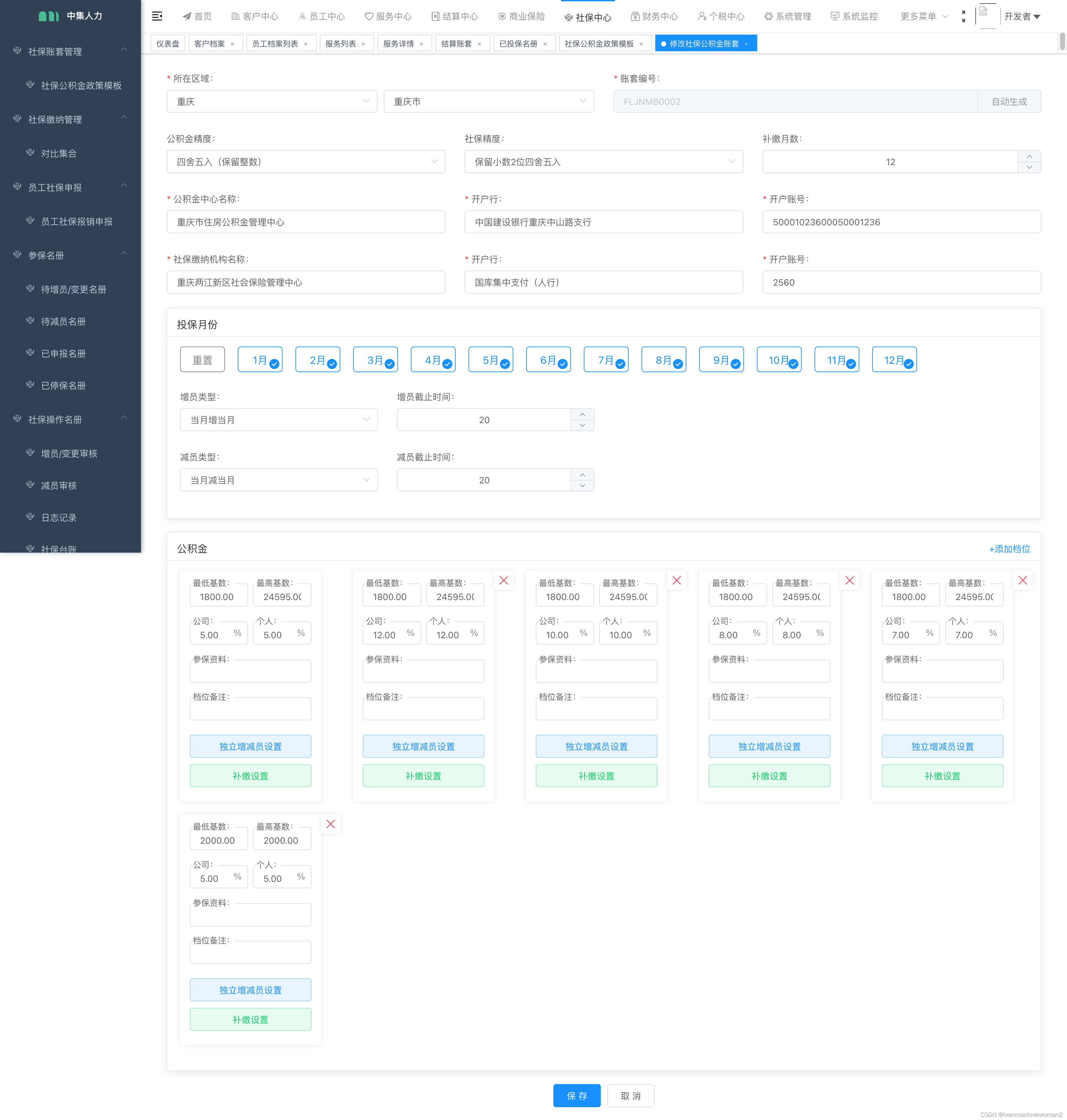
Task: Toggle the 1月 insured month
Action: [x=260, y=360]
